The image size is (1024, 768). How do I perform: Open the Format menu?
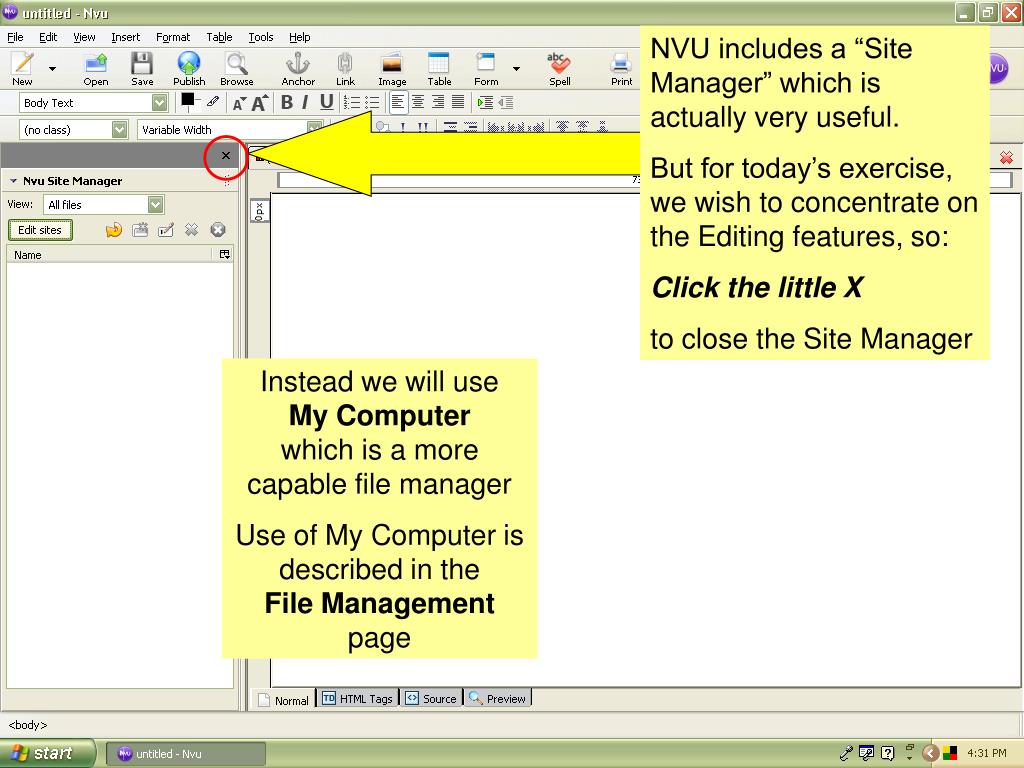click(x=173, y=37)
